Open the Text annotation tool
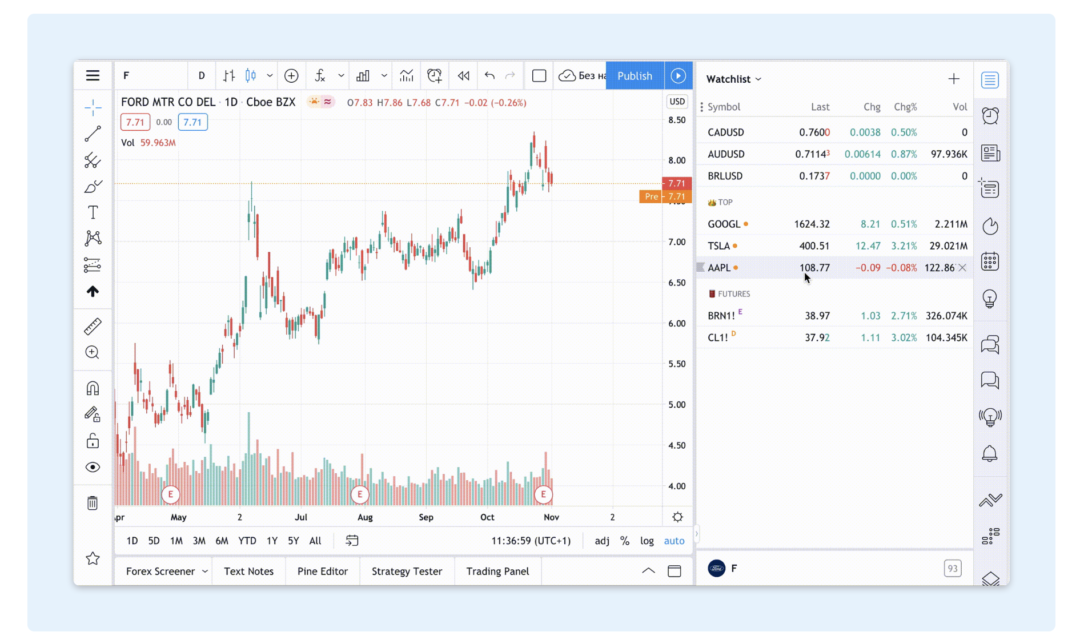This screenshot has height=636, width=1080. click(x=93, y=212)
